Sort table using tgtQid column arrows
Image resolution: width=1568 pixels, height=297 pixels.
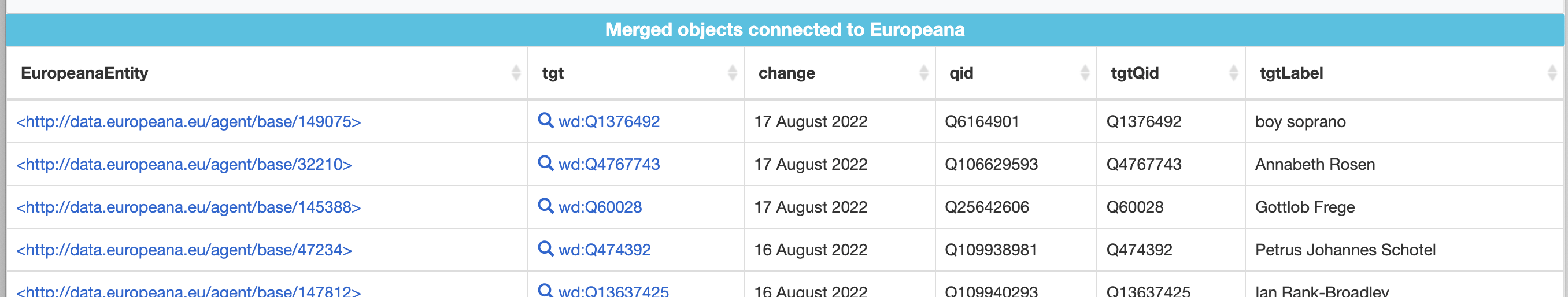[x=1233, y=73]
